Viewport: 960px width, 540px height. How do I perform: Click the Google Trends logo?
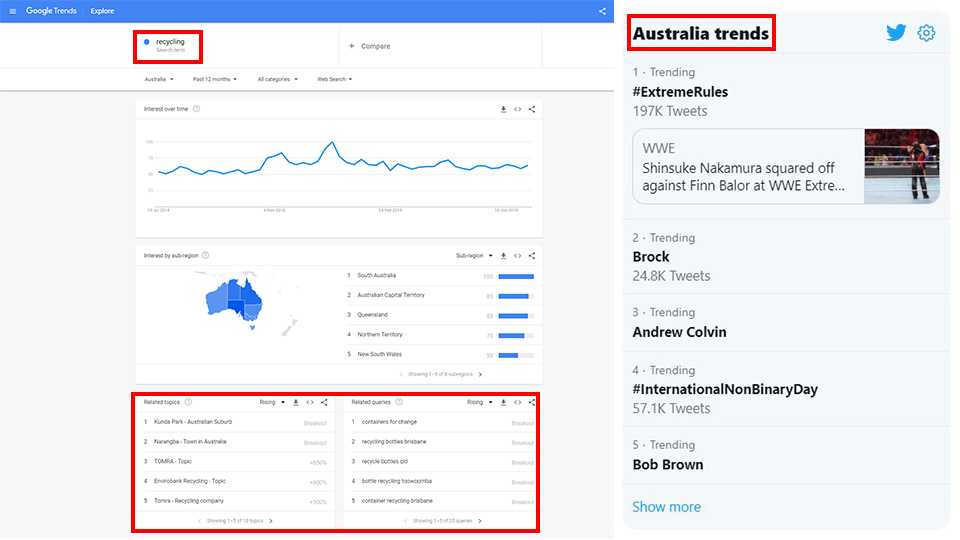click(51, 11)
